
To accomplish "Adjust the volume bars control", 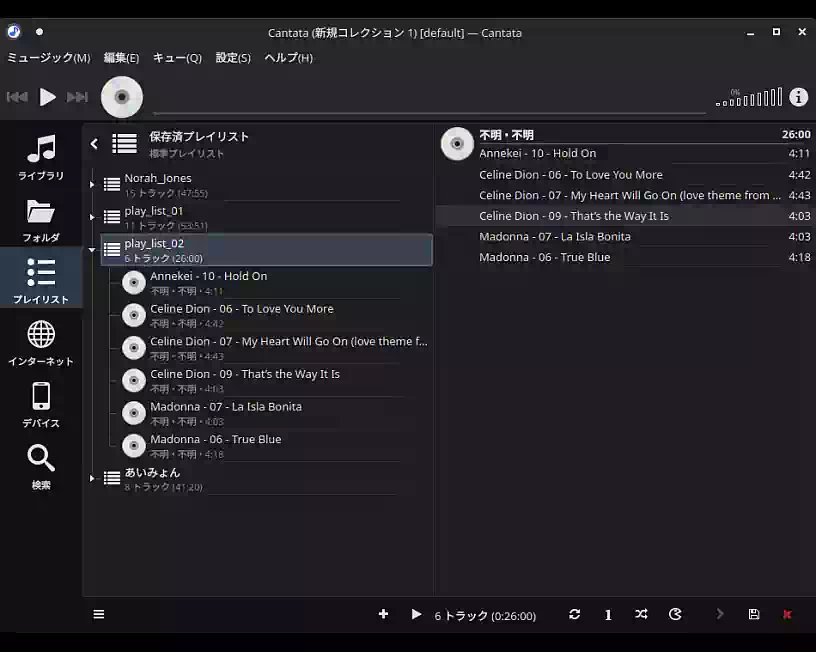I will tap(749, 97).
